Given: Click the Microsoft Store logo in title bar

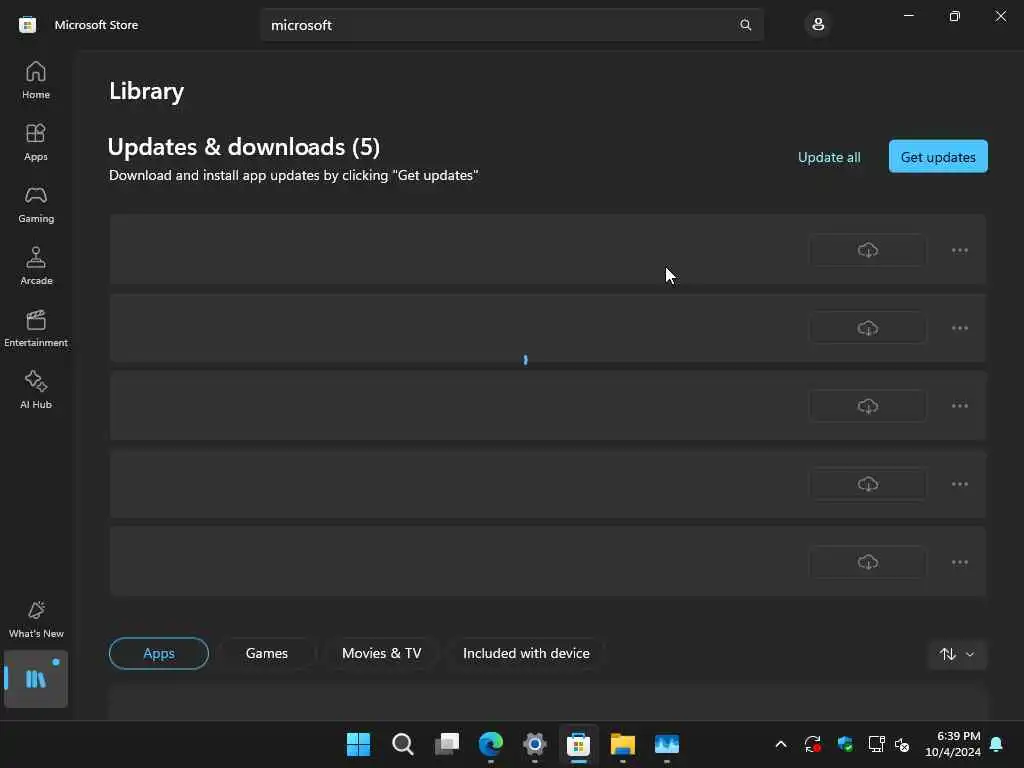Looking at the screenshot, I should pyautogui.click(x=27, y=25).
